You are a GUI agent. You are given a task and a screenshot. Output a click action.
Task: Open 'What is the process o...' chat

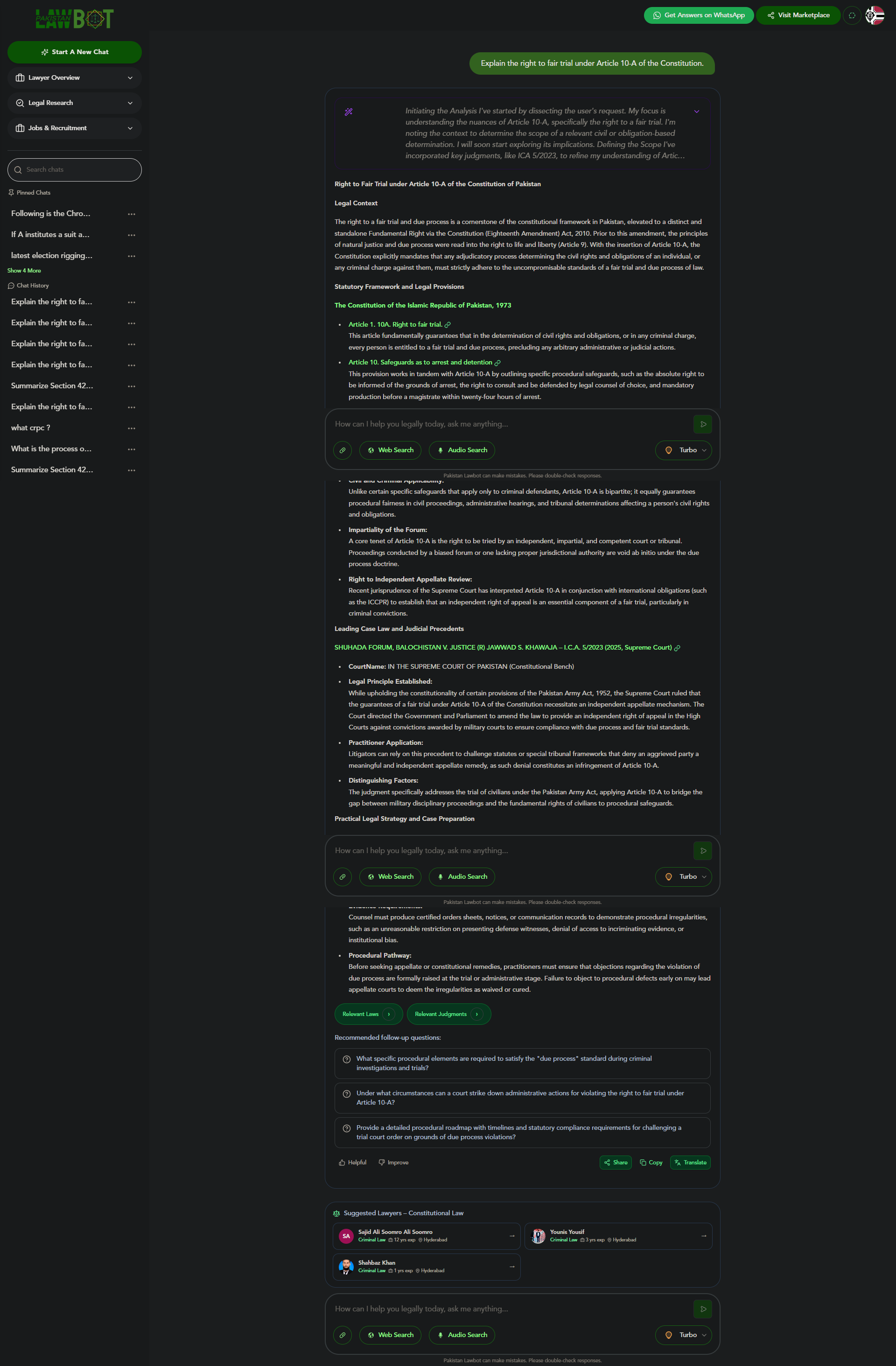(51, 449)
